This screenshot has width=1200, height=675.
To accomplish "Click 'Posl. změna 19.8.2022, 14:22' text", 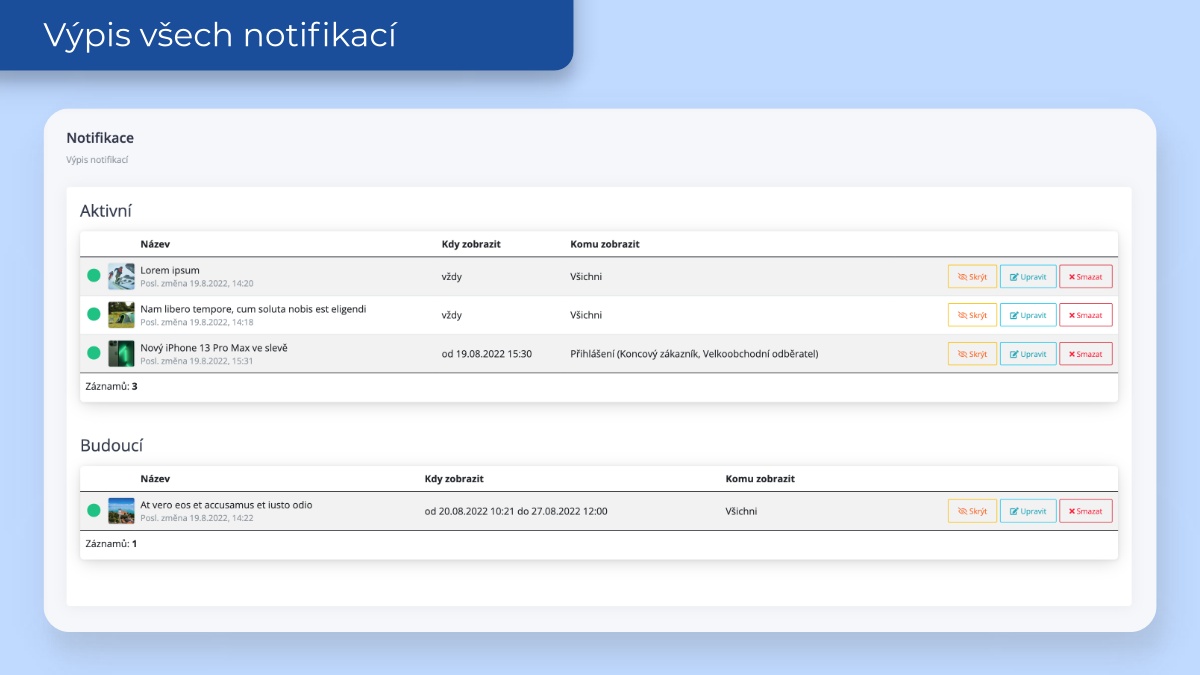I will point(197,518).
